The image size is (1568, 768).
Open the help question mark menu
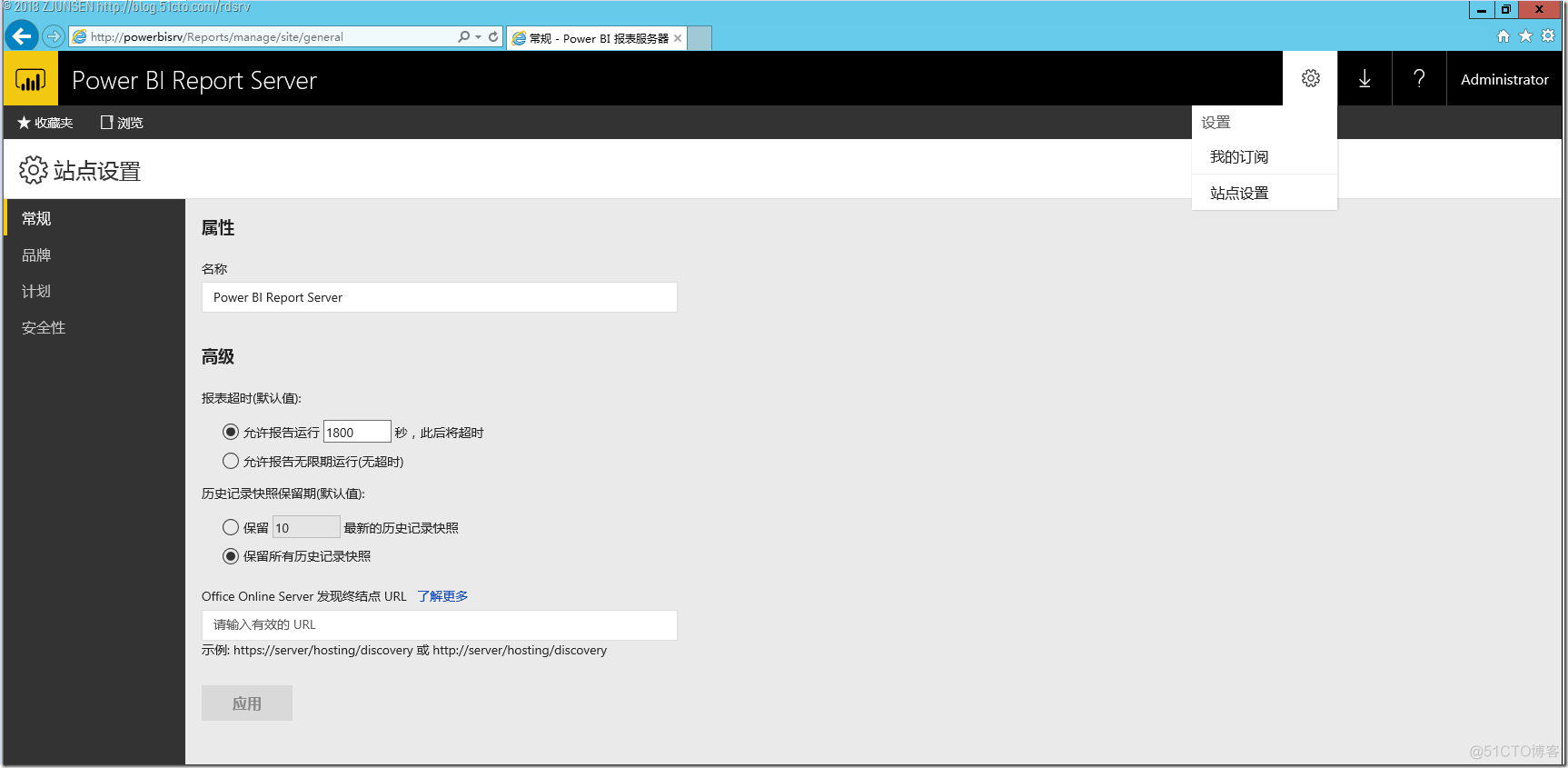tap(1419, 79)
